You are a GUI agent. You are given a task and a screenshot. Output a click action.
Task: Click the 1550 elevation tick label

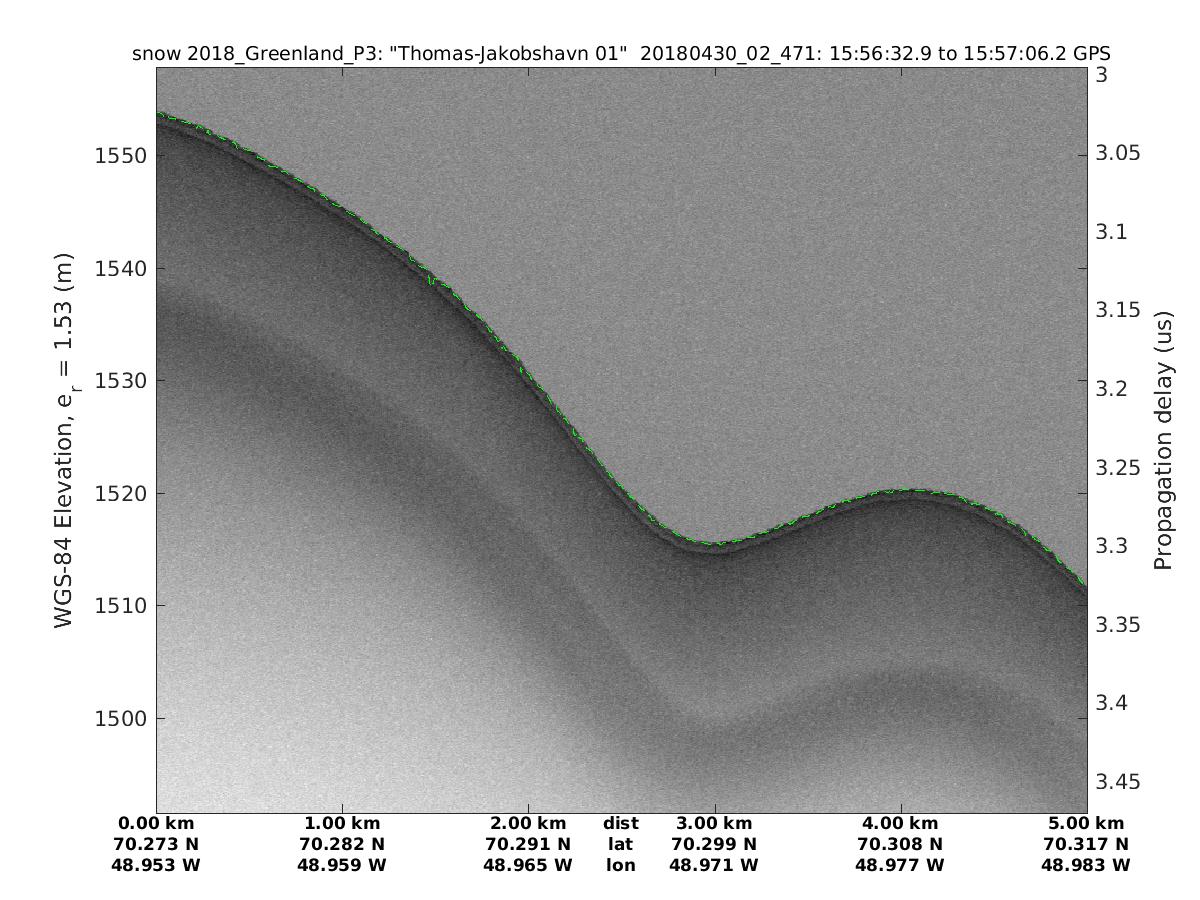pyautogui.click(x=120, y=156)
